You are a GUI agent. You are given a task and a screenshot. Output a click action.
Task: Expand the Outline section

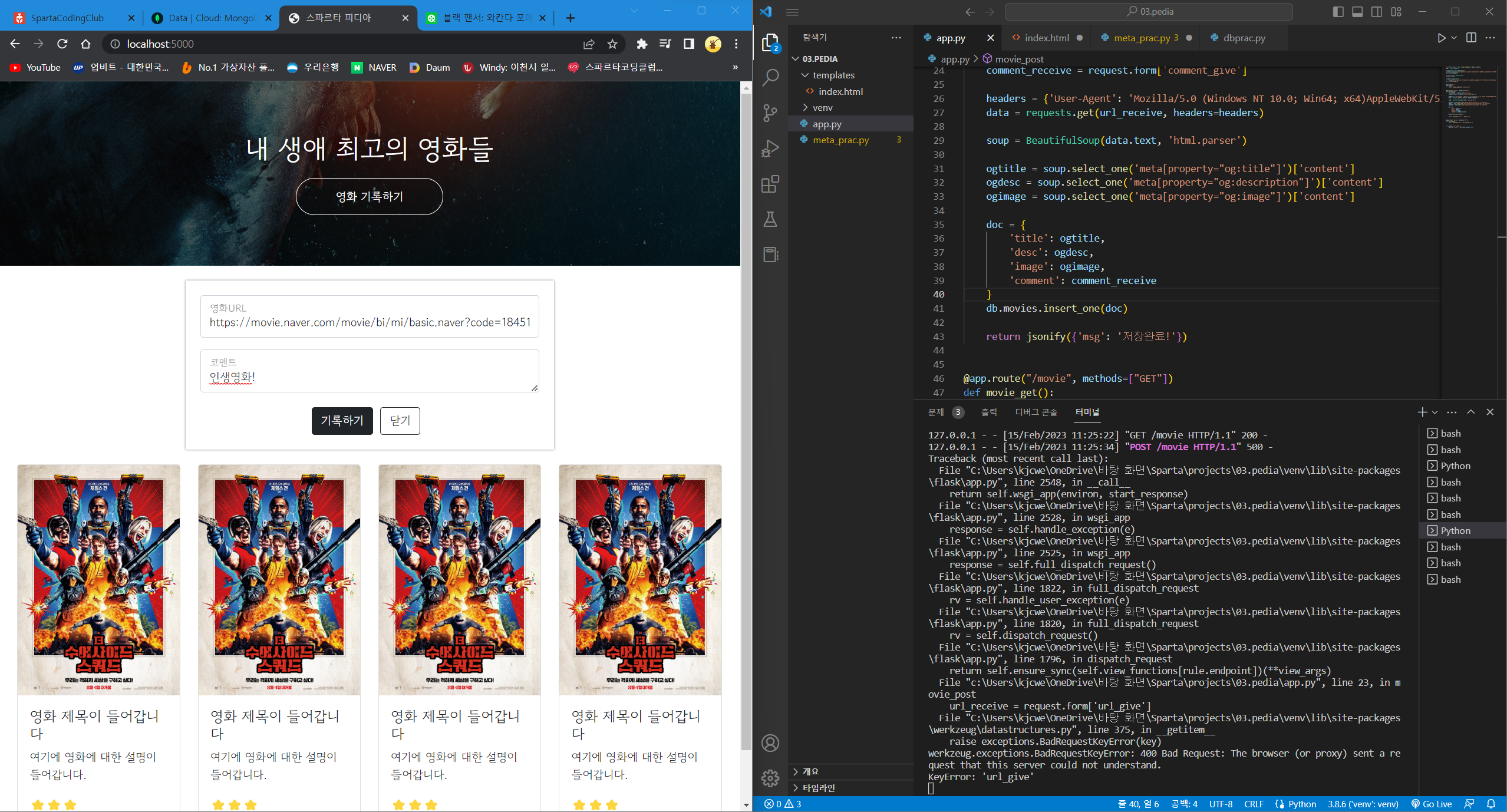850,771
